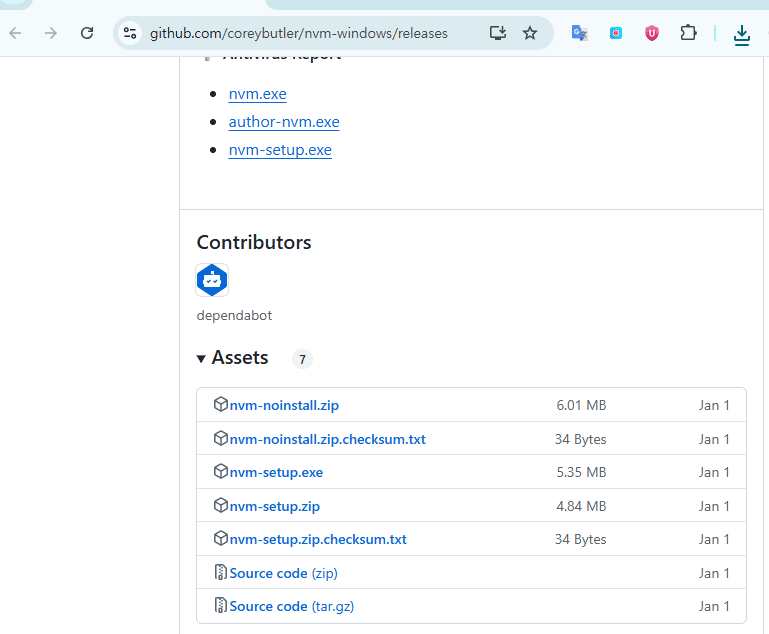The image size is (769, 634).
Task: Click the Jan 1 date for Source code (tar.gz)
Action: point(714,607)
